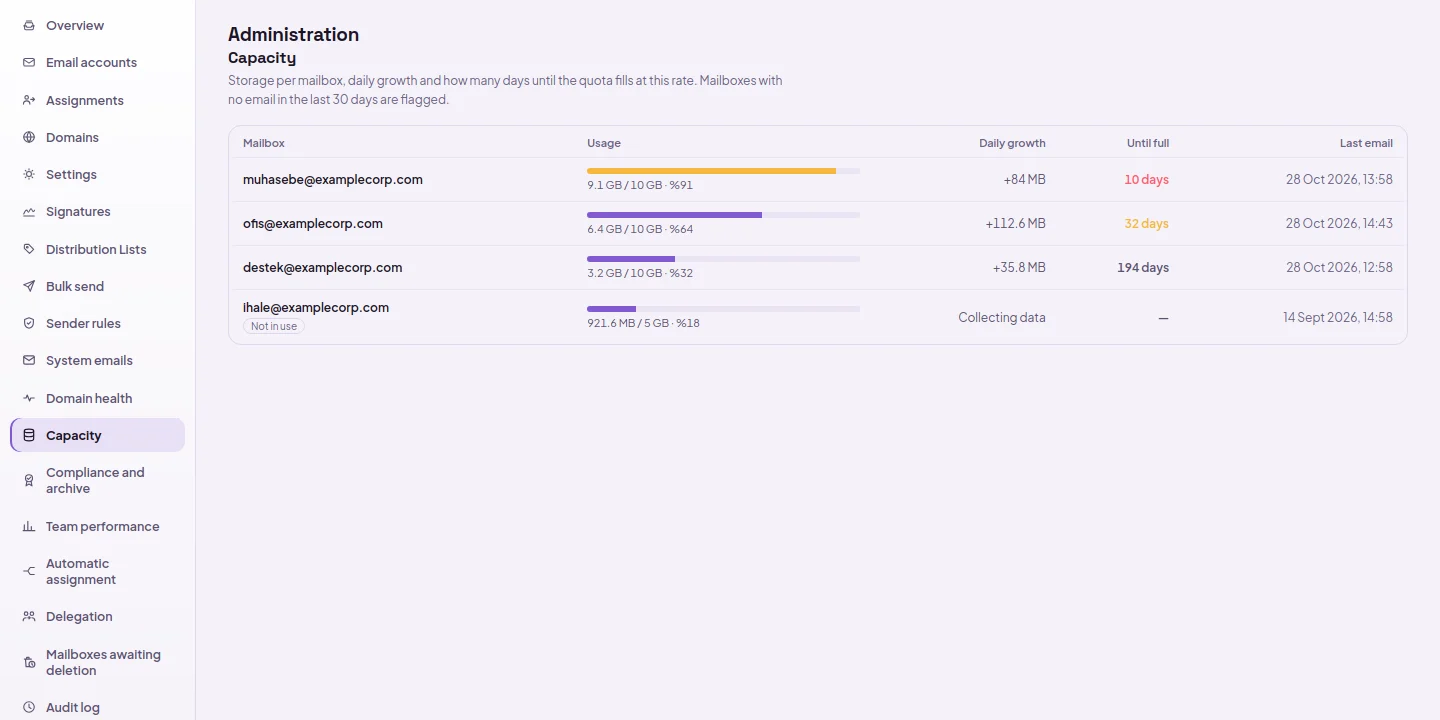The image size is (1440, 720).
Task: Click the Overview icon in the sidebar
Action: click(x=29, y=25)
